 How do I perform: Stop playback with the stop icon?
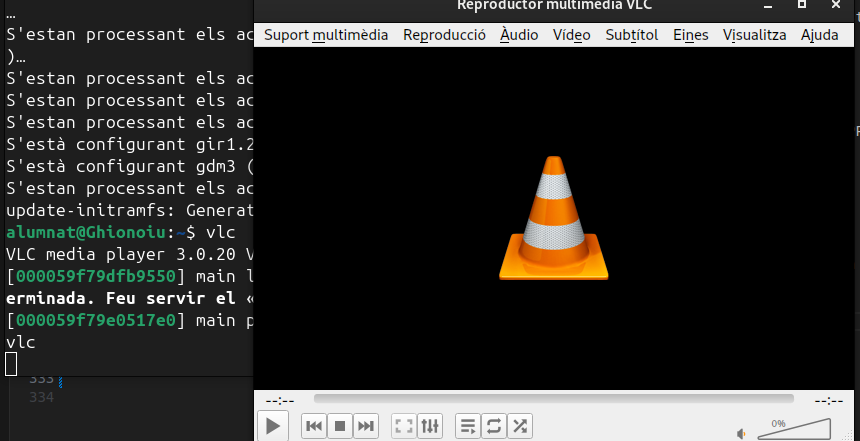(x=340, y=426)
